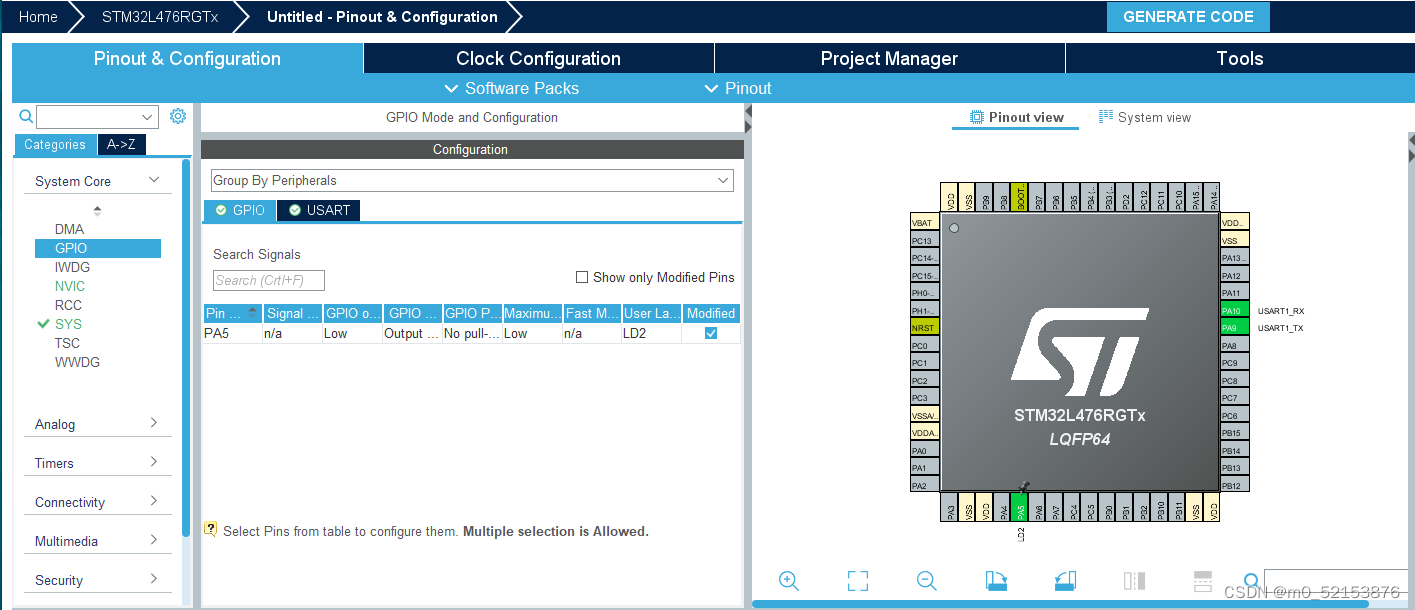This screenshot has height=610, width=1415.
Task: Open the category settings gear
Action: (x=178, y=116)
